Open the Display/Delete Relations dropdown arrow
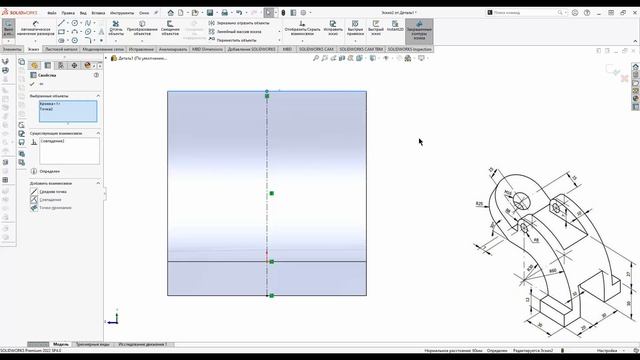The width and height of the screenshot is (640, 360). (x=302, y=41)
